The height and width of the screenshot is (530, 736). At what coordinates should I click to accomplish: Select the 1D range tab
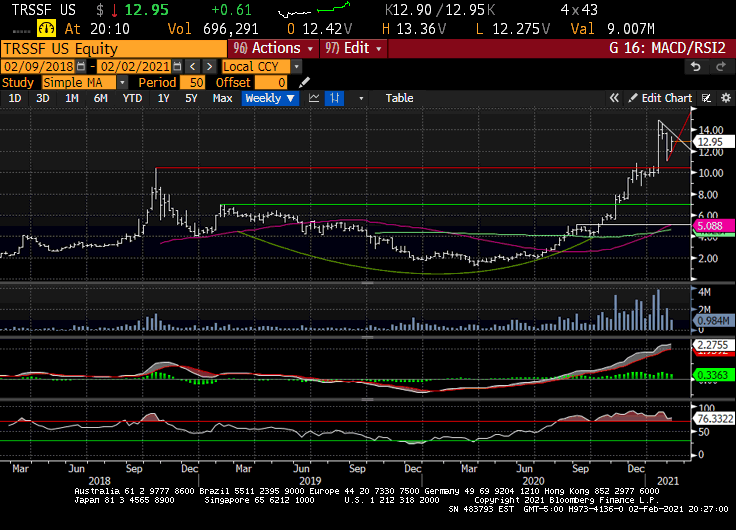click(x=15, y=98)
